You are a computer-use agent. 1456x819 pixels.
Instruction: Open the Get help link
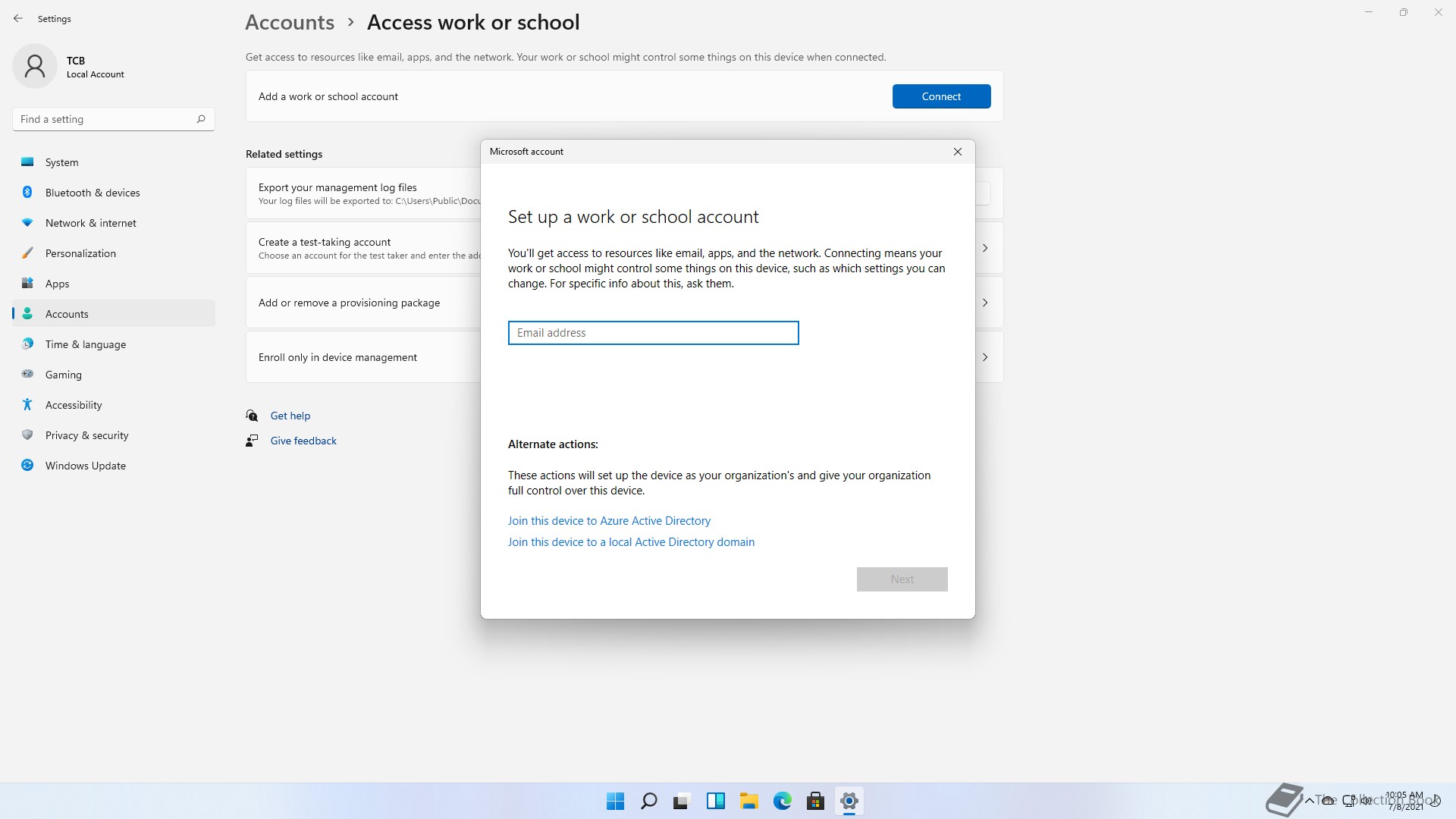tap(290, 416)
